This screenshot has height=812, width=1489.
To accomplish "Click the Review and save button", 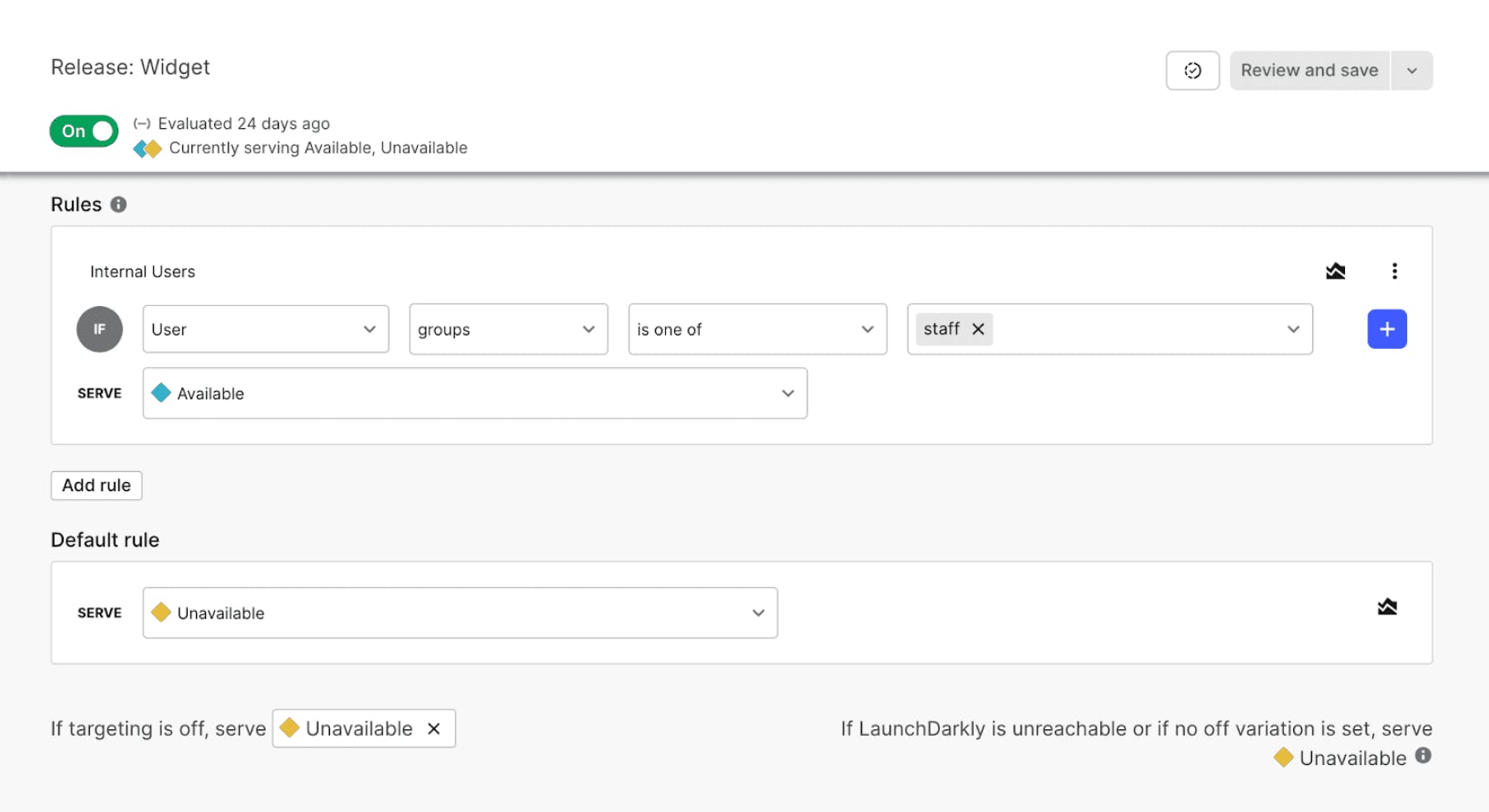I will [1309, 70].
